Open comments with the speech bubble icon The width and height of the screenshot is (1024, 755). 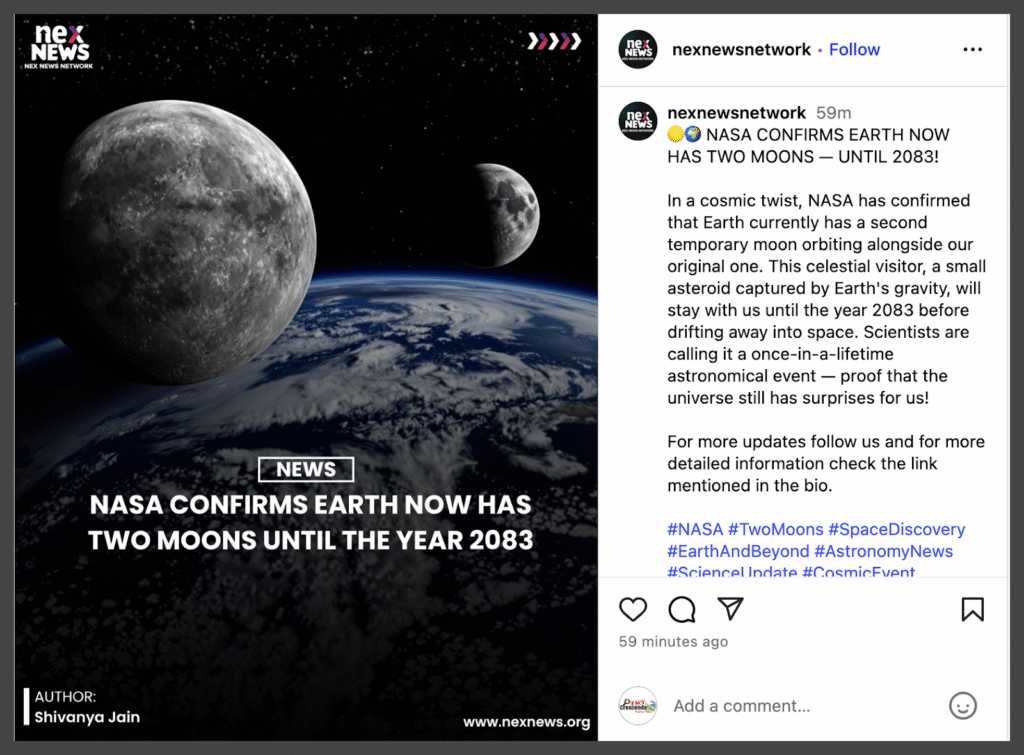(682, 609)
